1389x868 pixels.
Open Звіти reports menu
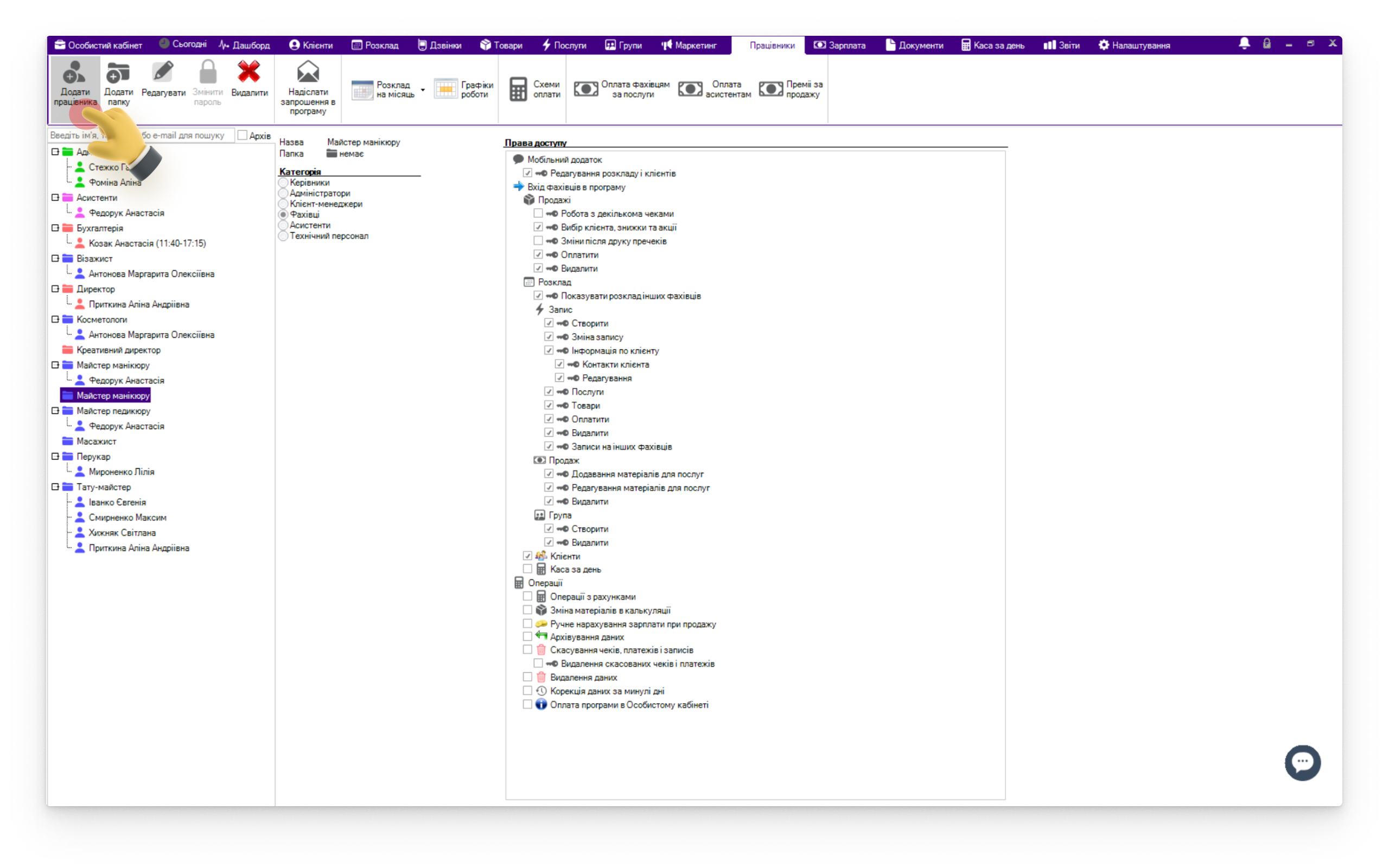click(1061, 46)
